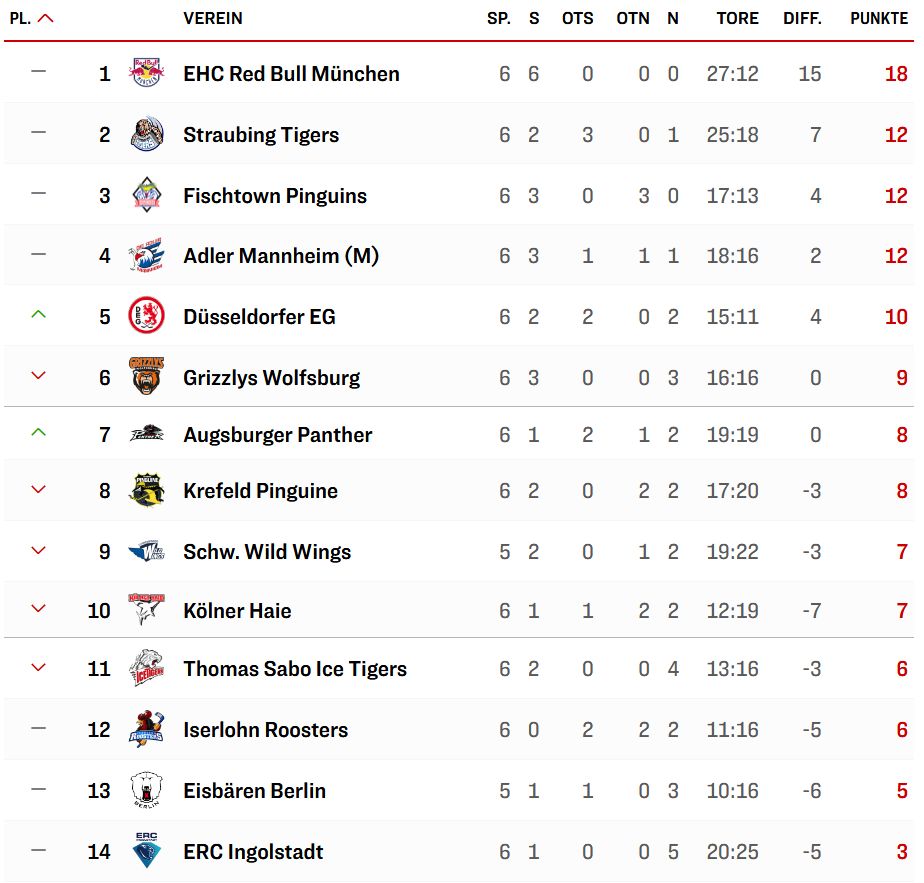Click the Düsseldorfer EG round red logo
The height and width of the screenshot is (883, 924).
[x=146, y=316]
